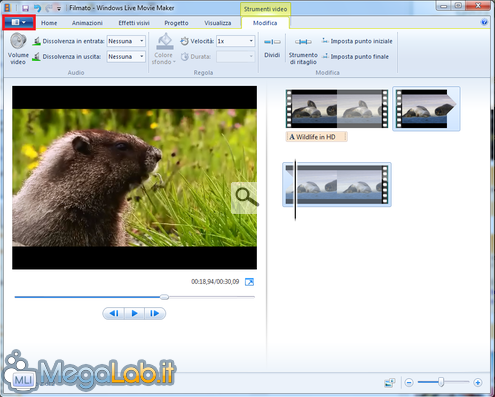The height and width of the screenshot is (397, 495).
Task: Open the Progetto tab
Action: pyautogui.click(x=176, y=23)
